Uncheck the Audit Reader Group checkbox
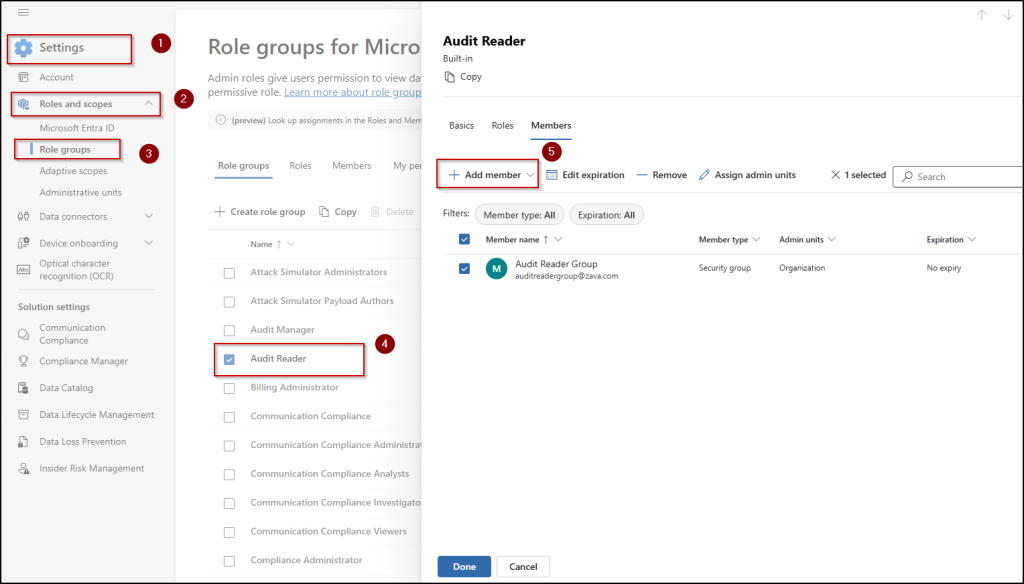The image size is (1024, 584). 464,268
